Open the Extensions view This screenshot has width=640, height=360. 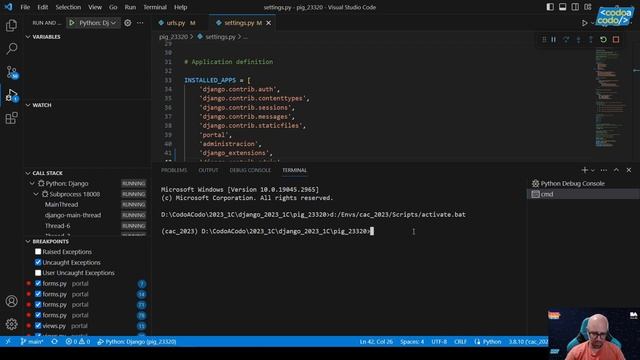[x=11, y=118]
